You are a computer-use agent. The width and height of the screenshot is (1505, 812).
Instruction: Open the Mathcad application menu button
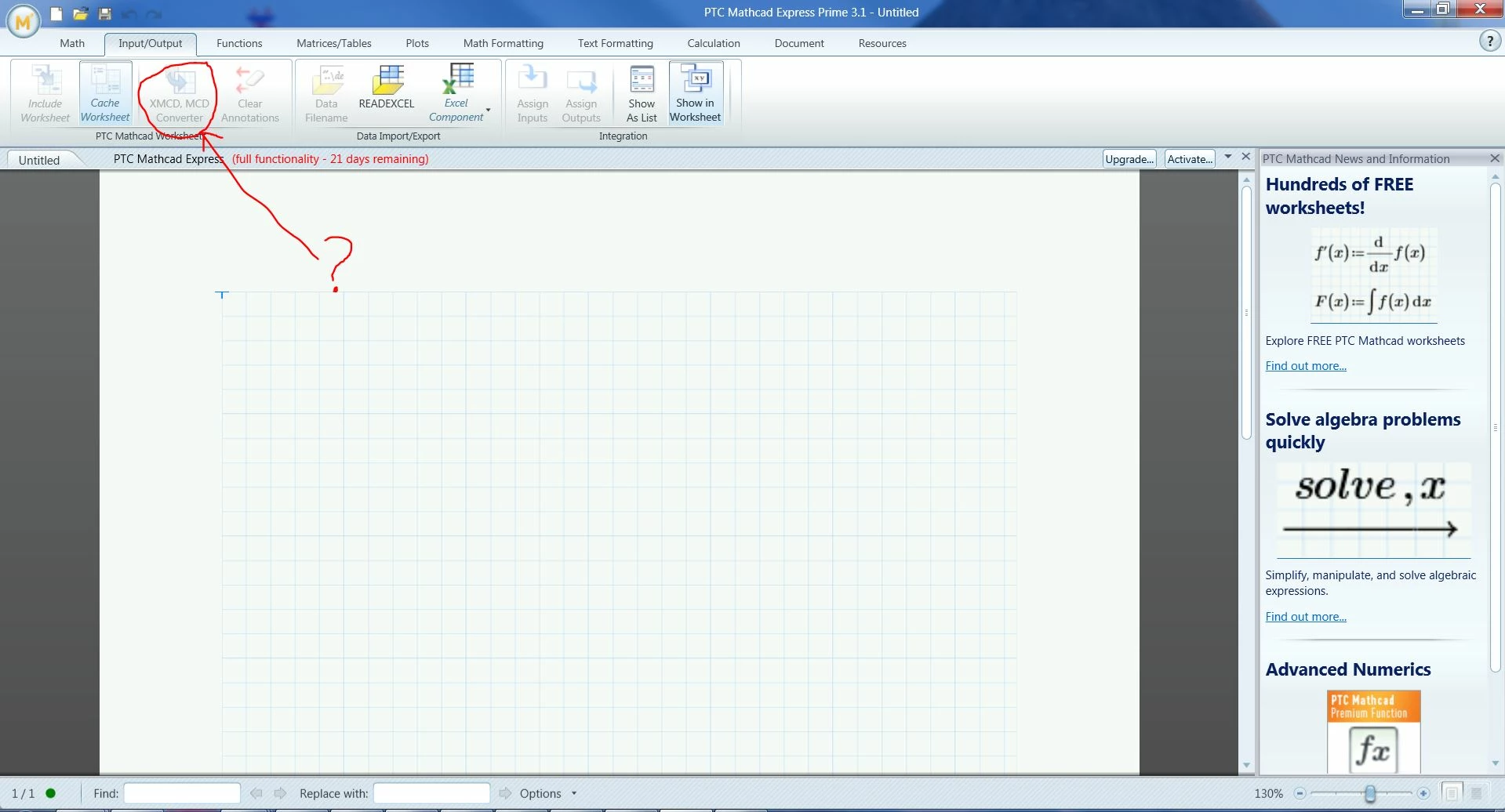(x=24, y=21)
